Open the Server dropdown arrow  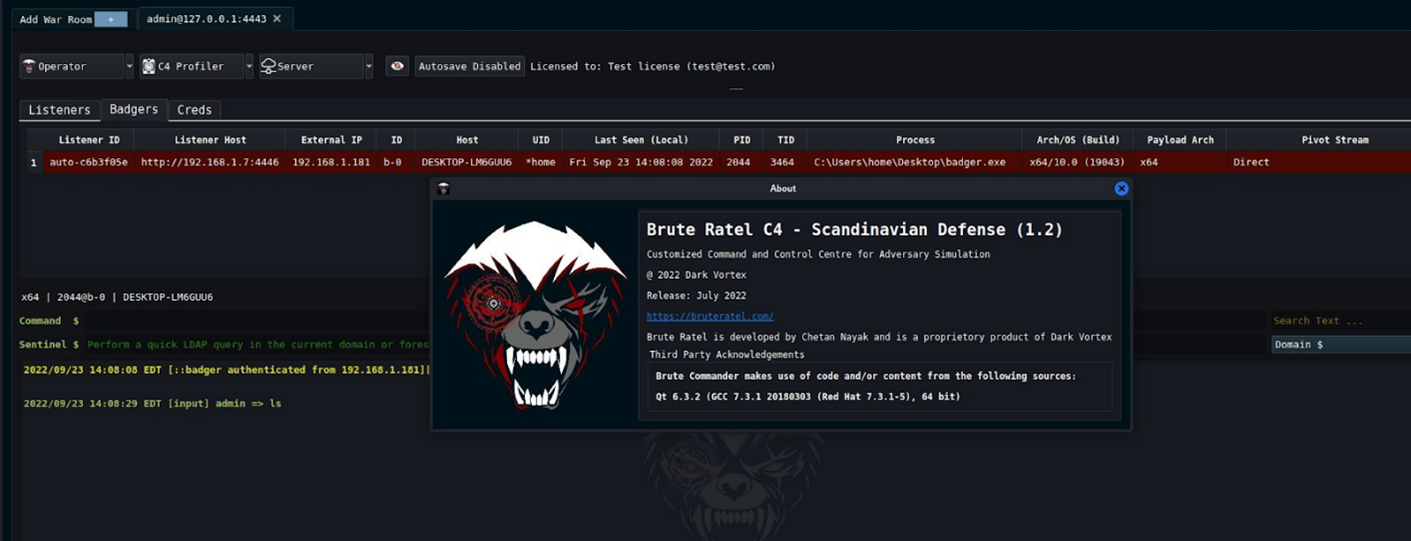(x=369, y=66)
